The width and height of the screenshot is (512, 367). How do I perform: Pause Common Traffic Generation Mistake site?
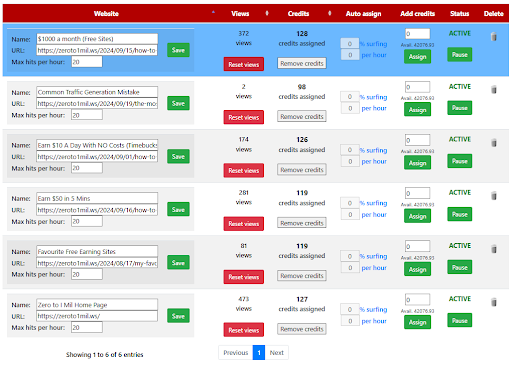(x=459, y=108)
